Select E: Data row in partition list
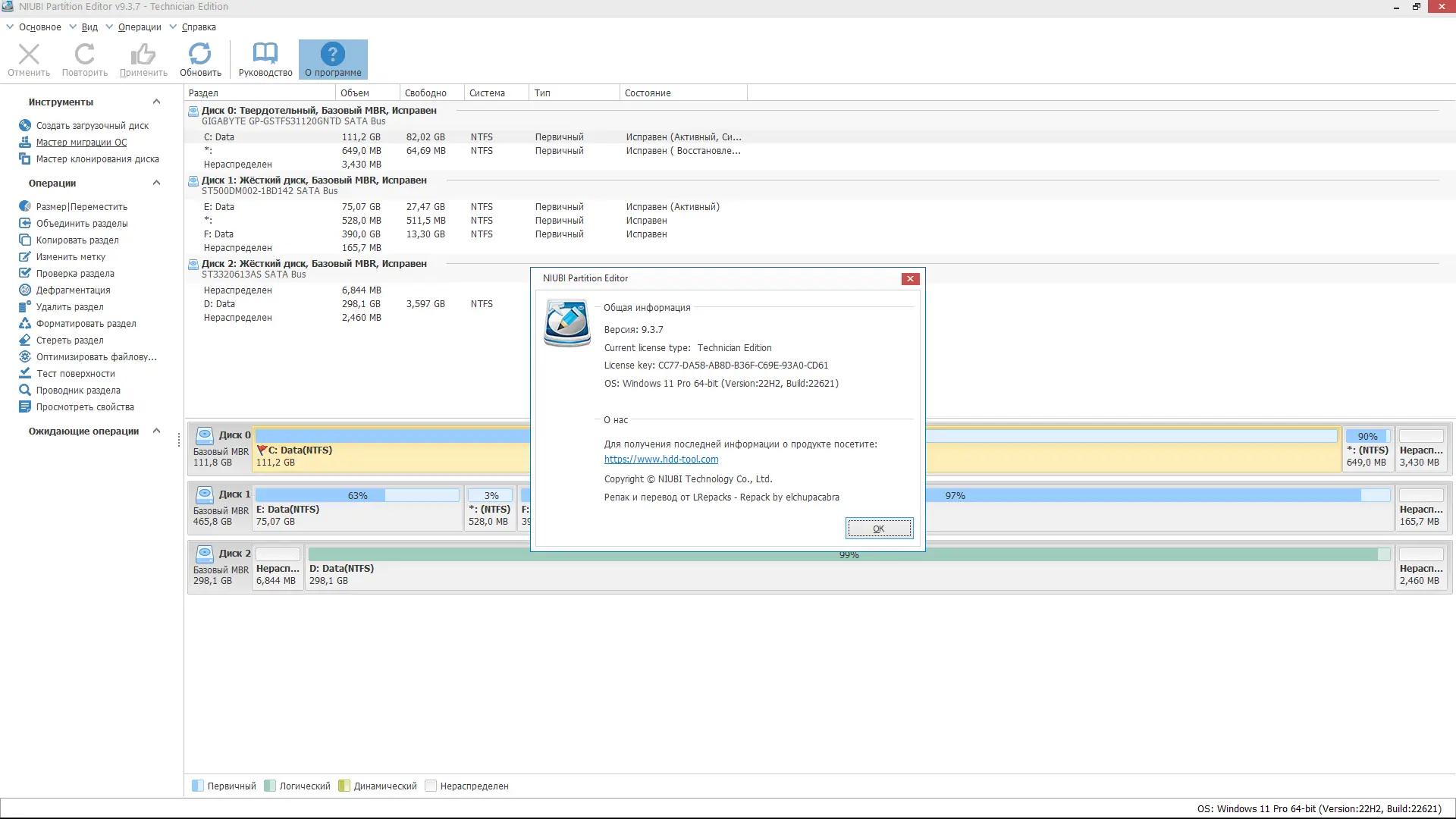1456x819 pixels. [x=218, y=207]
